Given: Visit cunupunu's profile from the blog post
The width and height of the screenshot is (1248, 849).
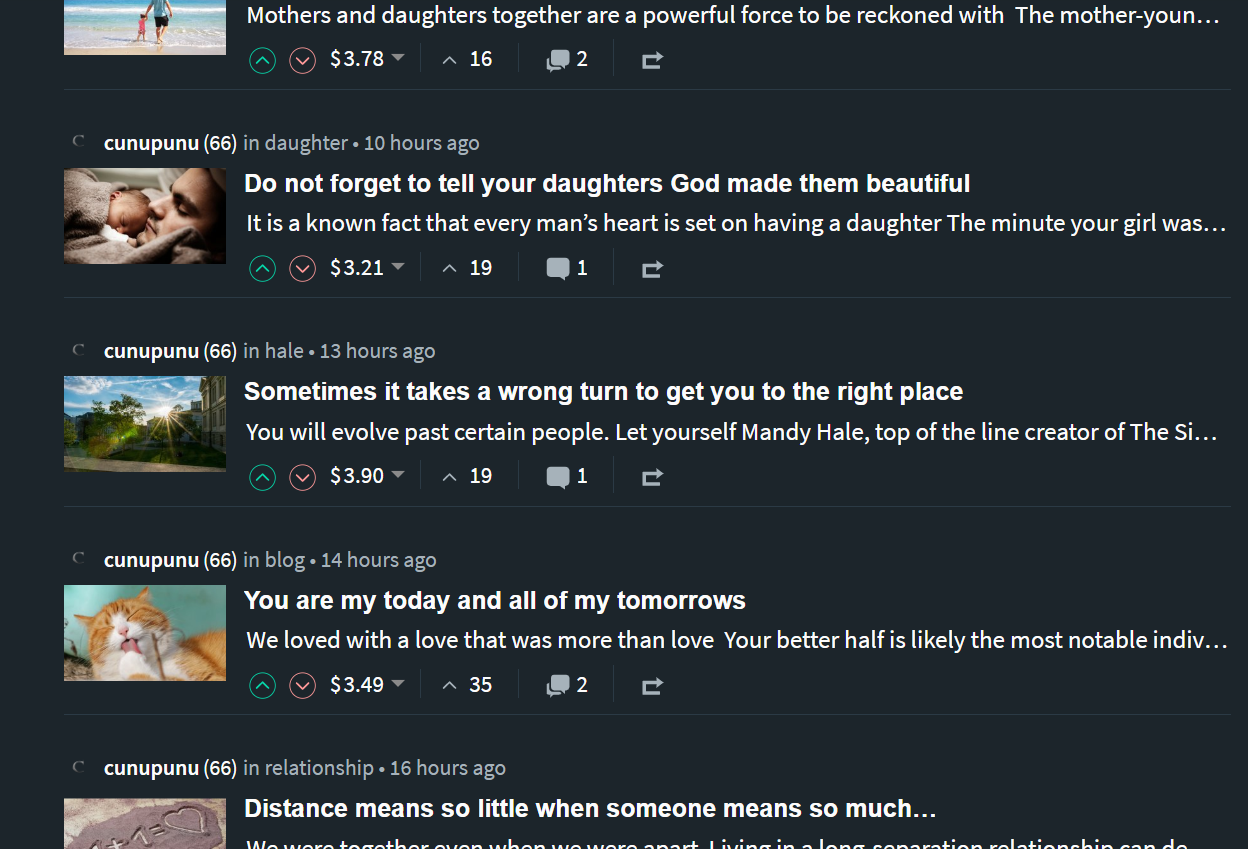Looking at the screenshot, I should pos(151,560).
